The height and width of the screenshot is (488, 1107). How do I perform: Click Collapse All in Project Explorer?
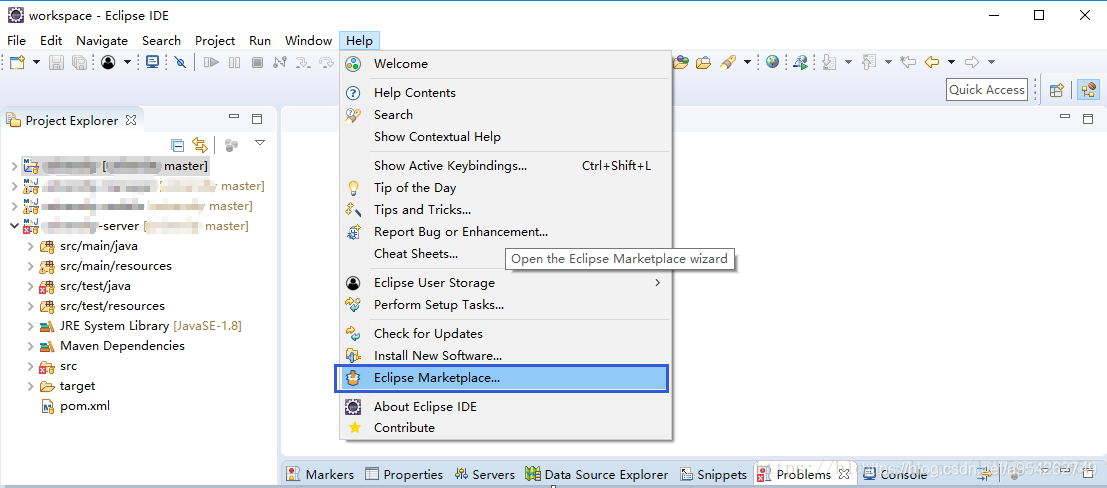pos(179,145)
